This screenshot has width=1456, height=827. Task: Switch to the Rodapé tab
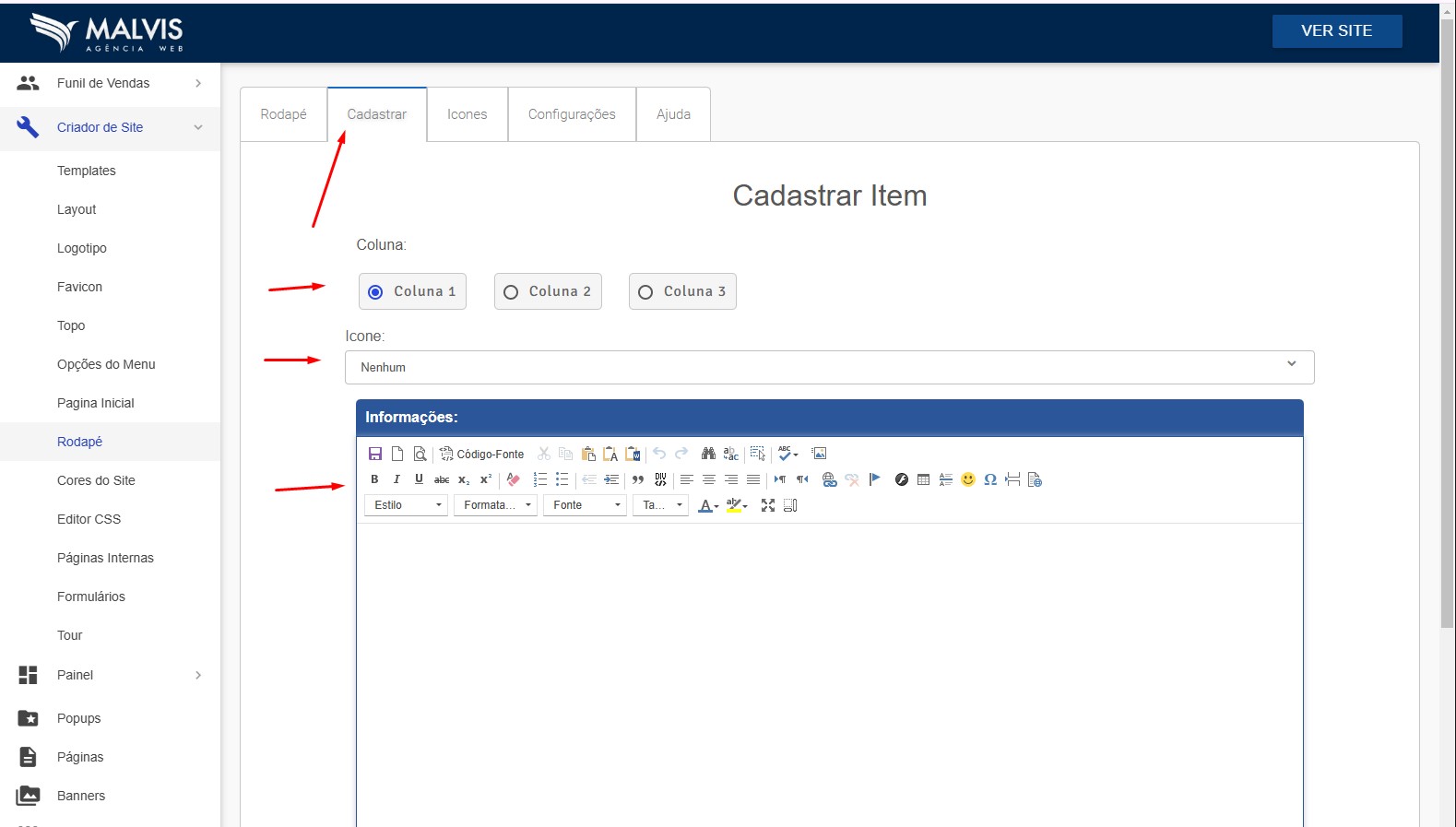pos(284,114)
